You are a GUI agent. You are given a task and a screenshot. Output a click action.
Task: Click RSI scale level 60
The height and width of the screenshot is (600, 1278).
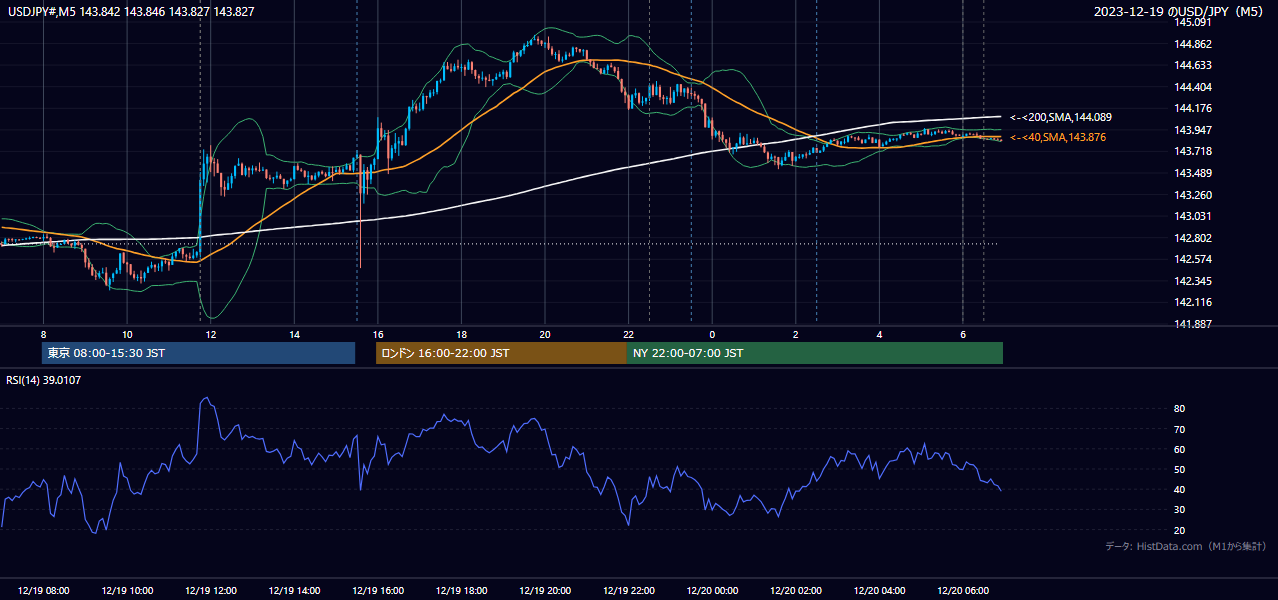pyautogui.click(x=1179, y=449)
